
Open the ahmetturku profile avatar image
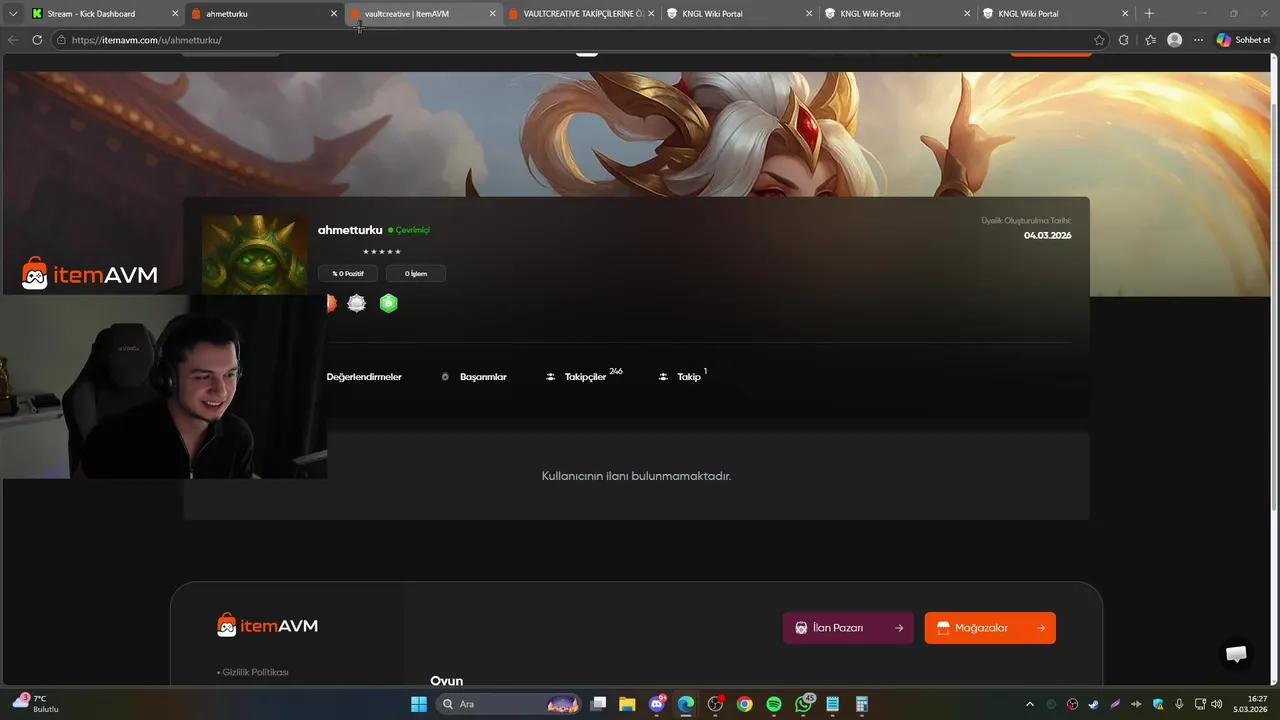click(x=255, y=254)
